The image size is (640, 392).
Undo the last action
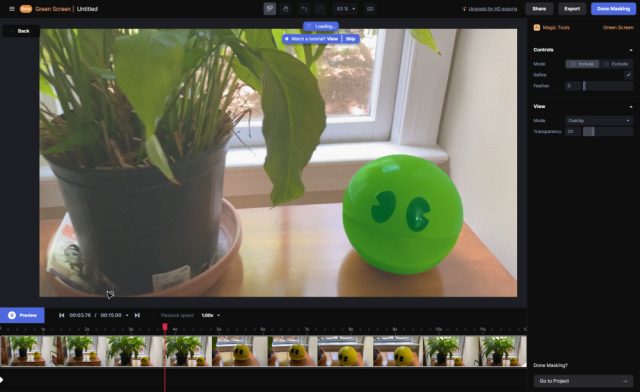point(304,9)
